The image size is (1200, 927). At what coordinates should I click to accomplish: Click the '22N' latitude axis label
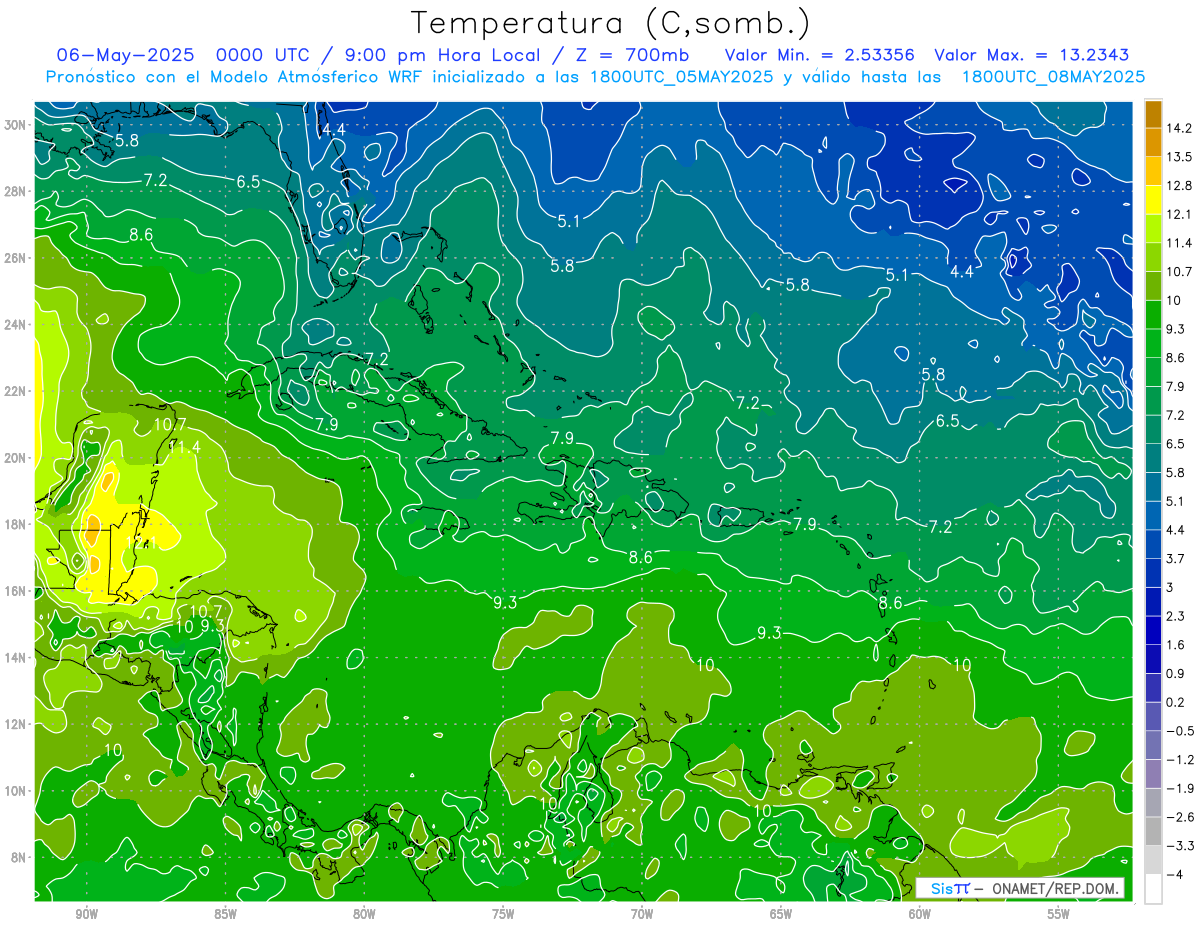coord(17,391)
